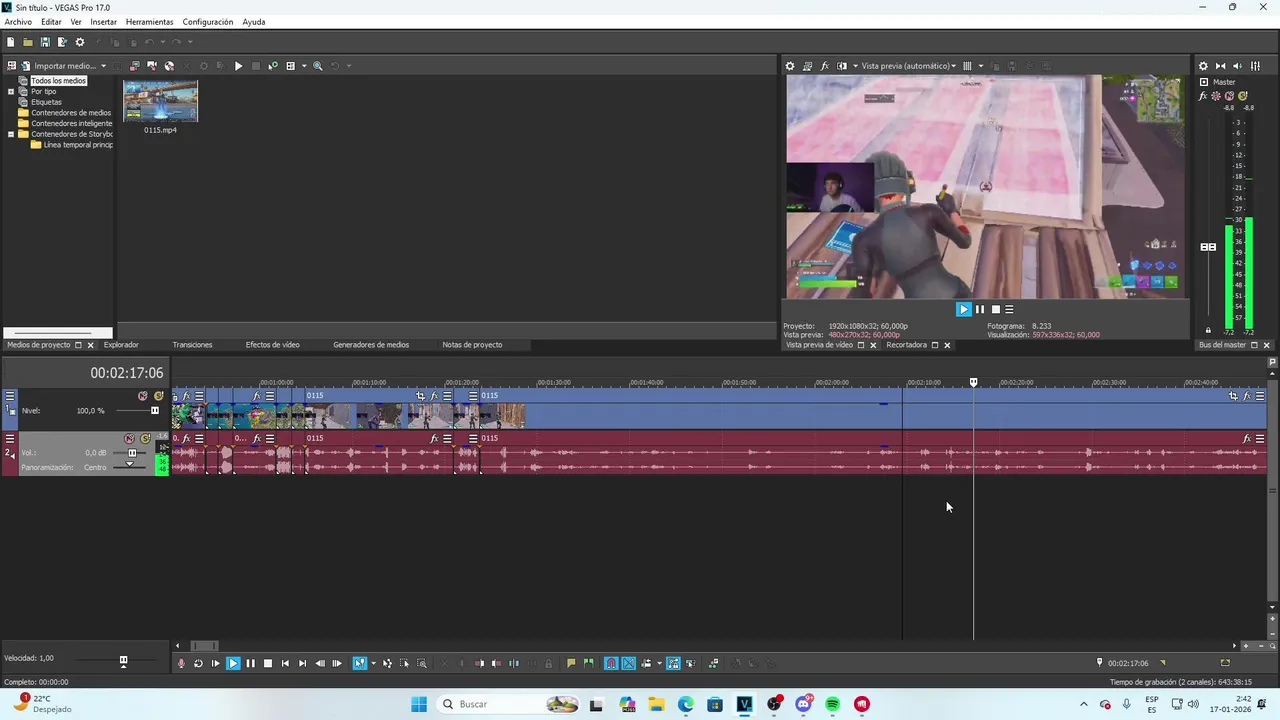Open Master bus FX icon

click(x=1203, y=96)
